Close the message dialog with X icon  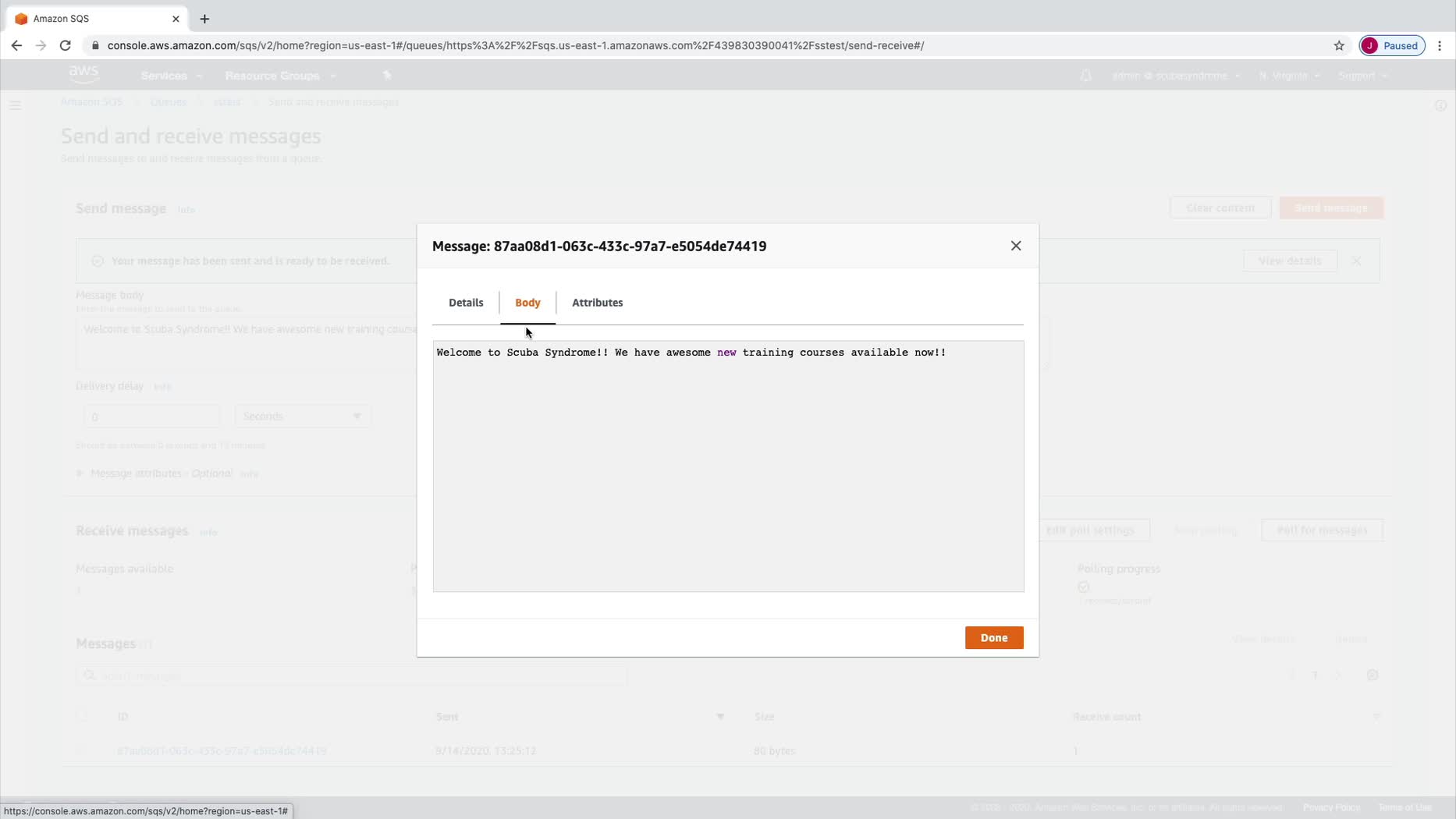click(x=1015, y=246)
